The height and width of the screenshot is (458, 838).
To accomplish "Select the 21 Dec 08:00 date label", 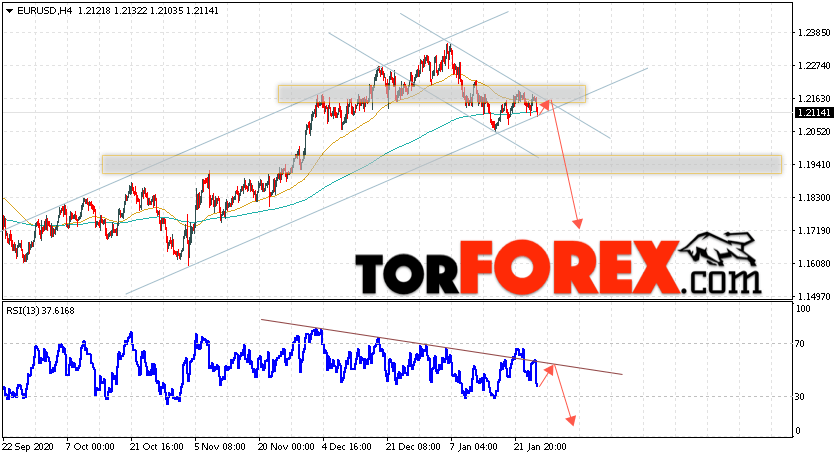I will pyautogui.click(x=413, y=447).
